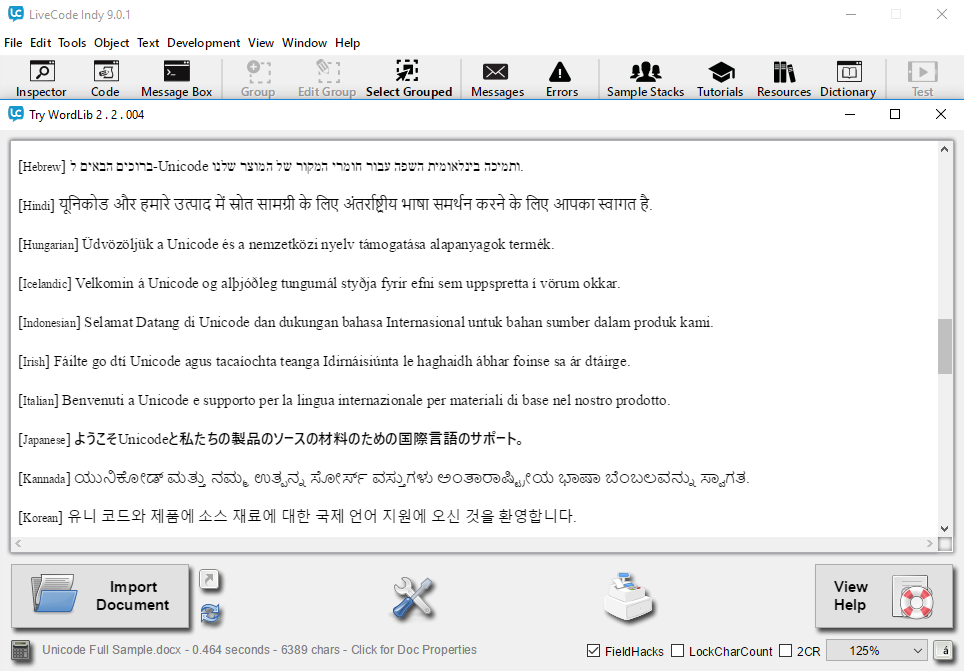This screenshot has height=671, width=964.
Task: Show the Message Box
Action: (176, 79)
